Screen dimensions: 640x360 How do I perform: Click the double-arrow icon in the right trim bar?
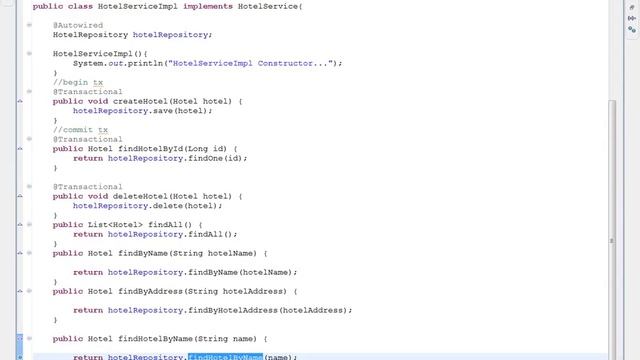tap(632, 18)
